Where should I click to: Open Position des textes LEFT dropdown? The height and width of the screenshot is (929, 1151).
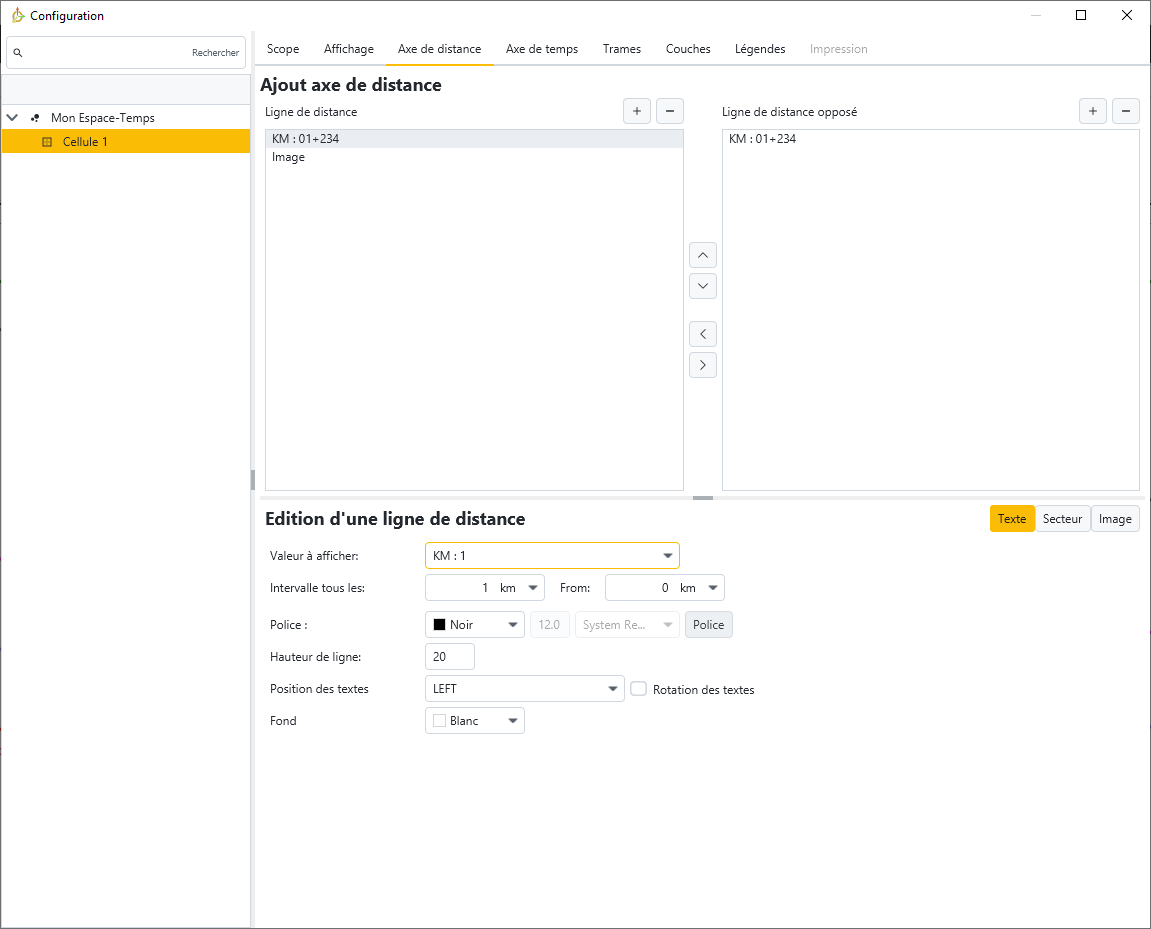point(524,689)
